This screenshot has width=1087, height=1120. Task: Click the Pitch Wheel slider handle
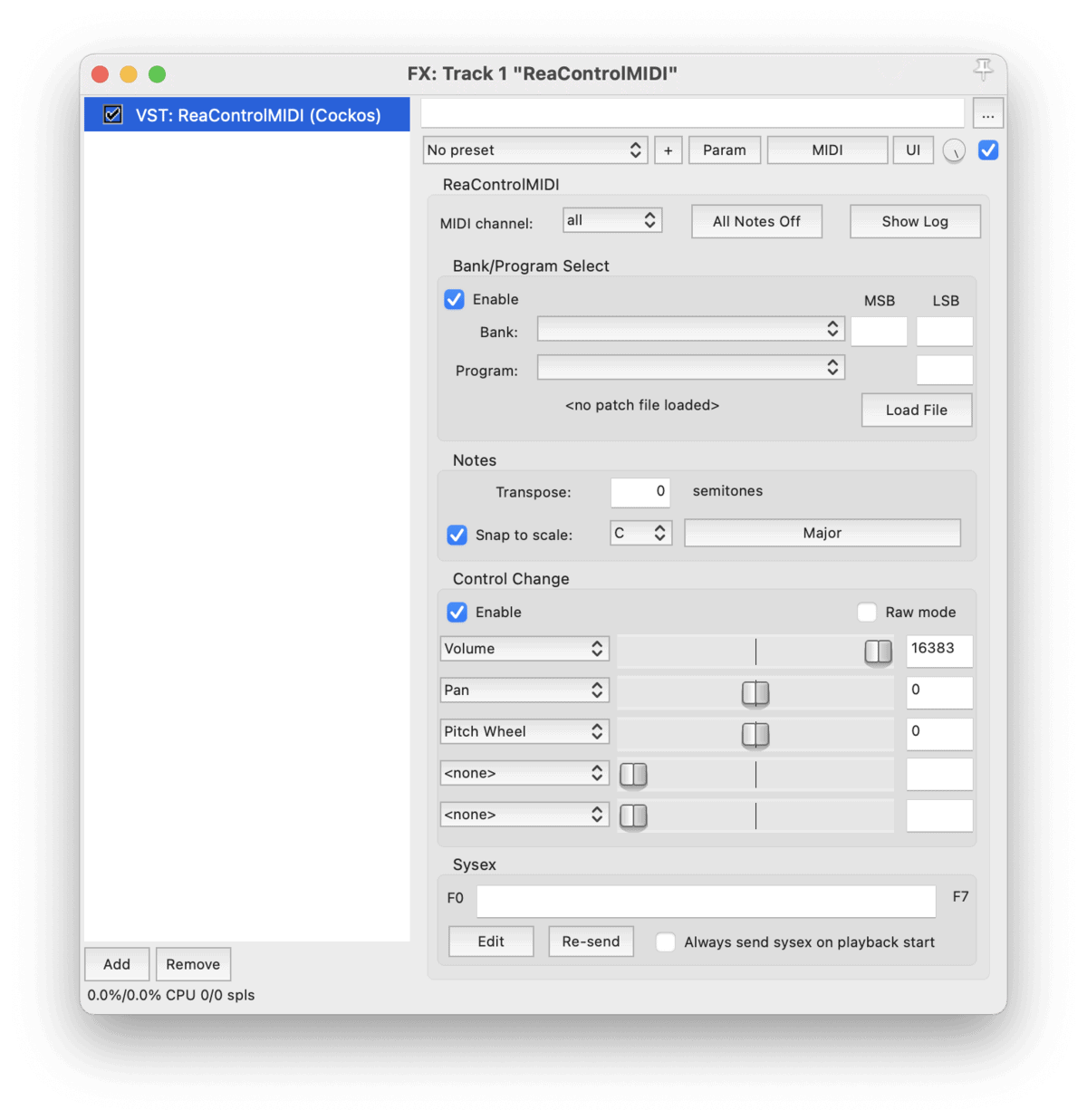(755, 735)
